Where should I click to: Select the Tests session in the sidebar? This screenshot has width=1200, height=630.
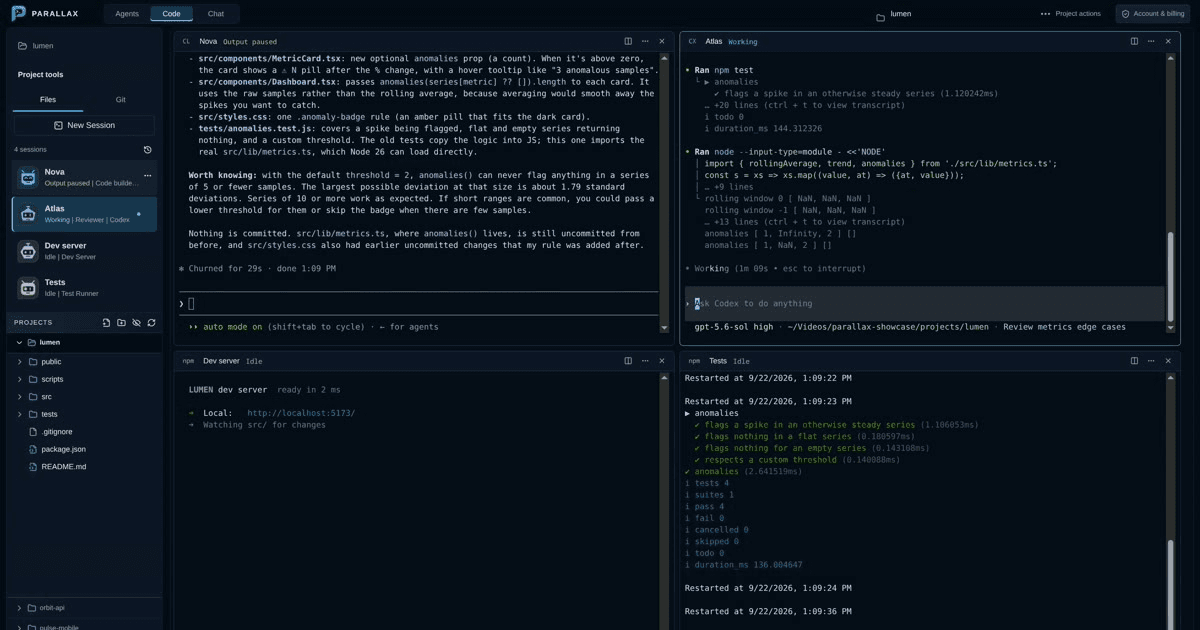point(85,288)
